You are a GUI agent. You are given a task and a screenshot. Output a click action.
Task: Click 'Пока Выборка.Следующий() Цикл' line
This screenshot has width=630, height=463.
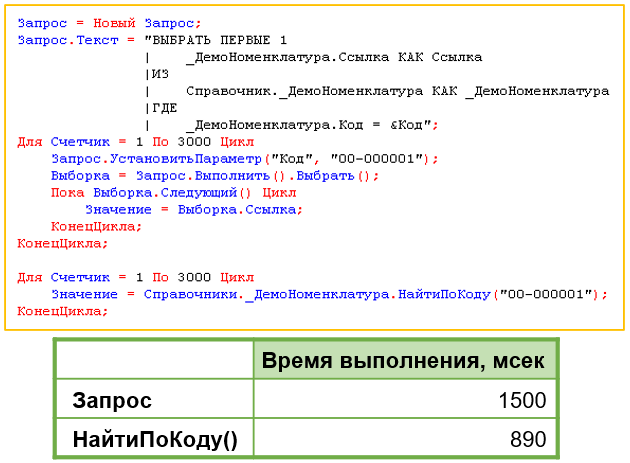click(x=174, y=193)
